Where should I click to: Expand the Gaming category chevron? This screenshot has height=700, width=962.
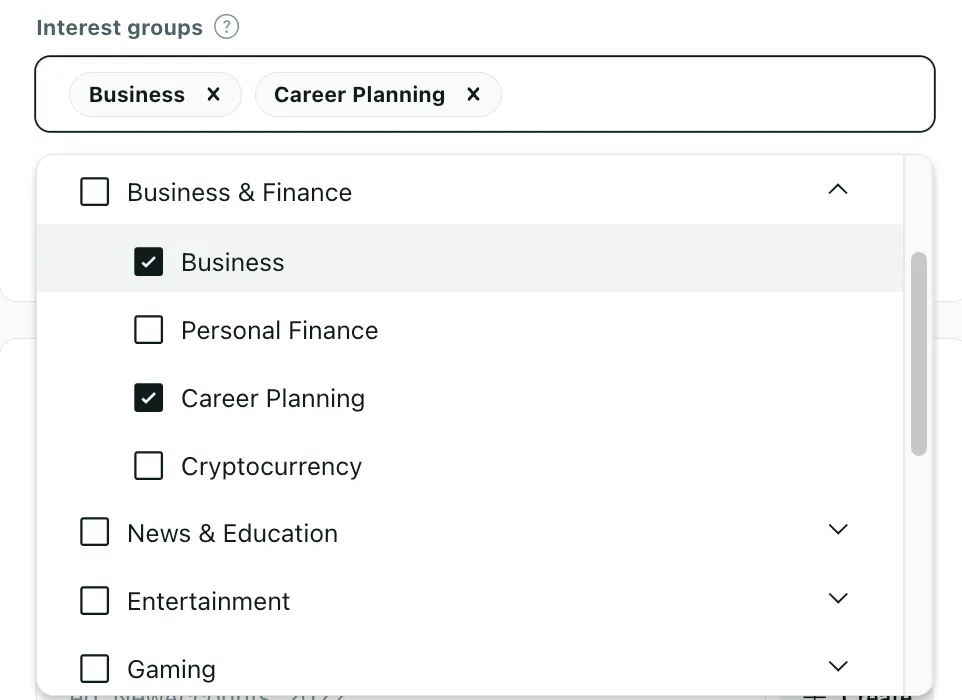pos(837,666)
